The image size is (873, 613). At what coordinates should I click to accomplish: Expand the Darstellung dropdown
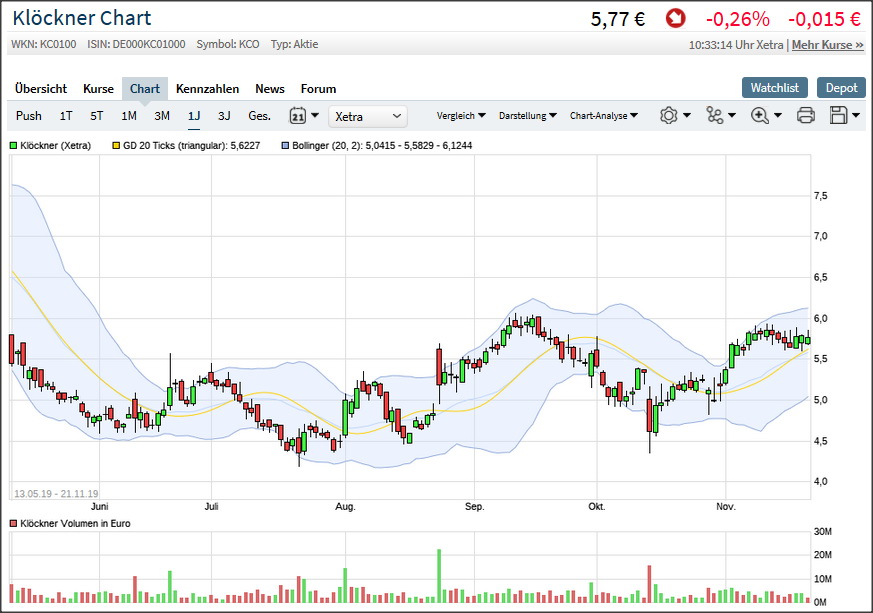tap(527, 116)
